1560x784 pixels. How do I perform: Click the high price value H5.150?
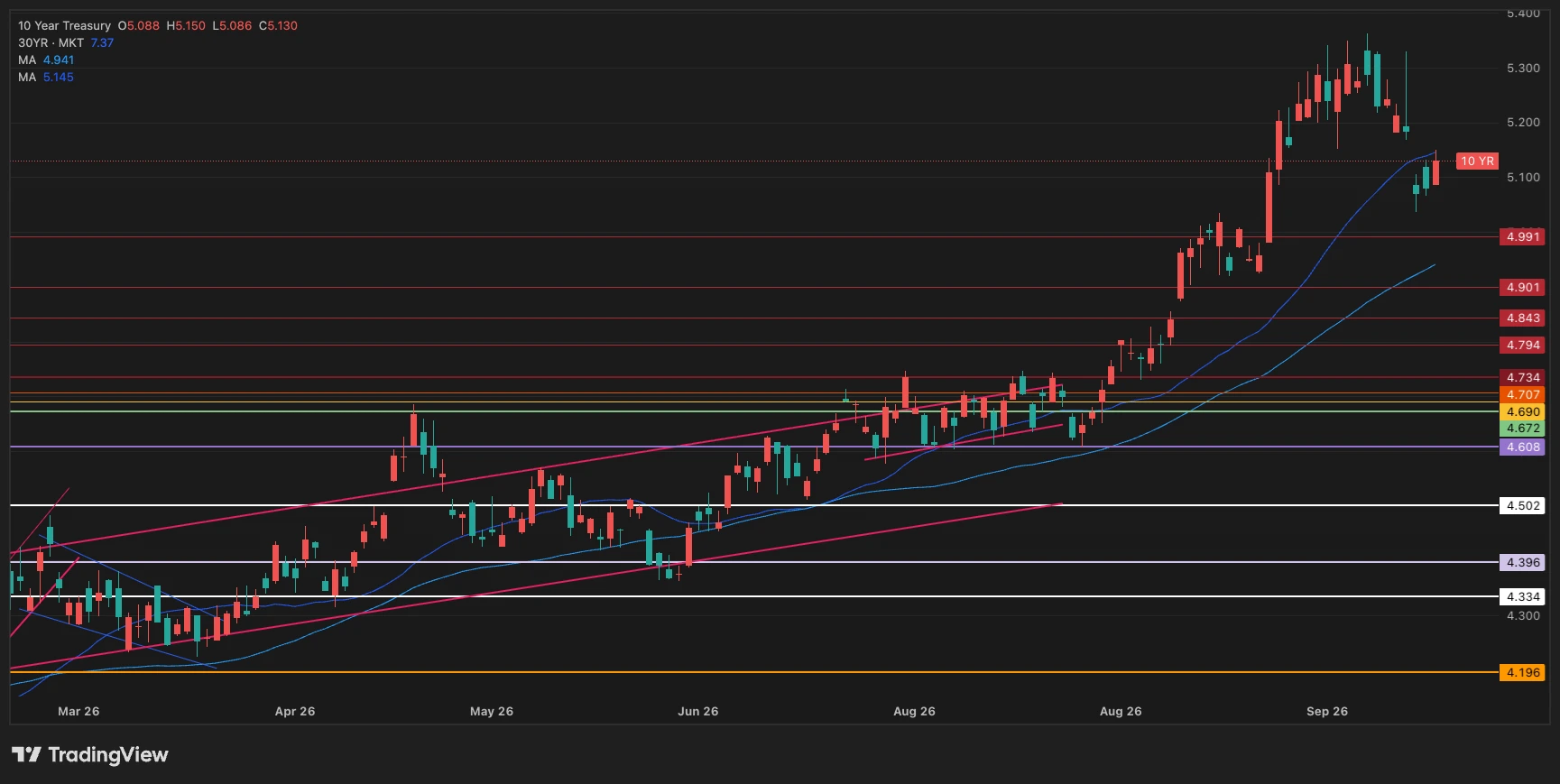[x=186, y=25]
